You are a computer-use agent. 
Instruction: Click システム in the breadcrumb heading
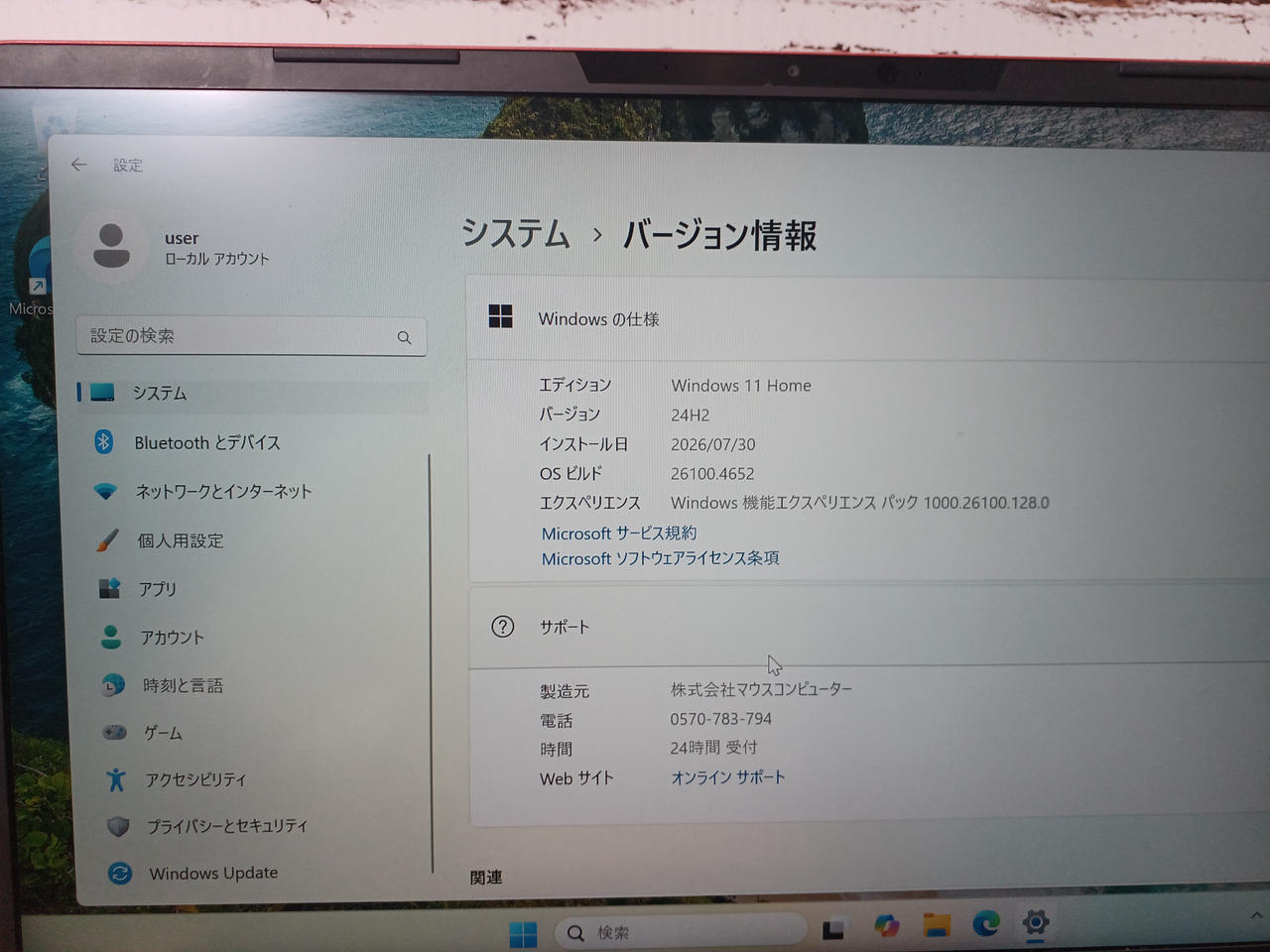516,234
